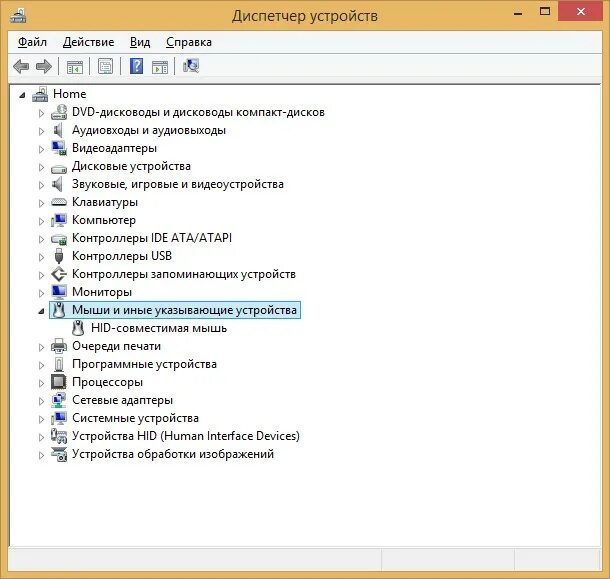
Task: Open the Properties toolbar icon
Action: 105,67
